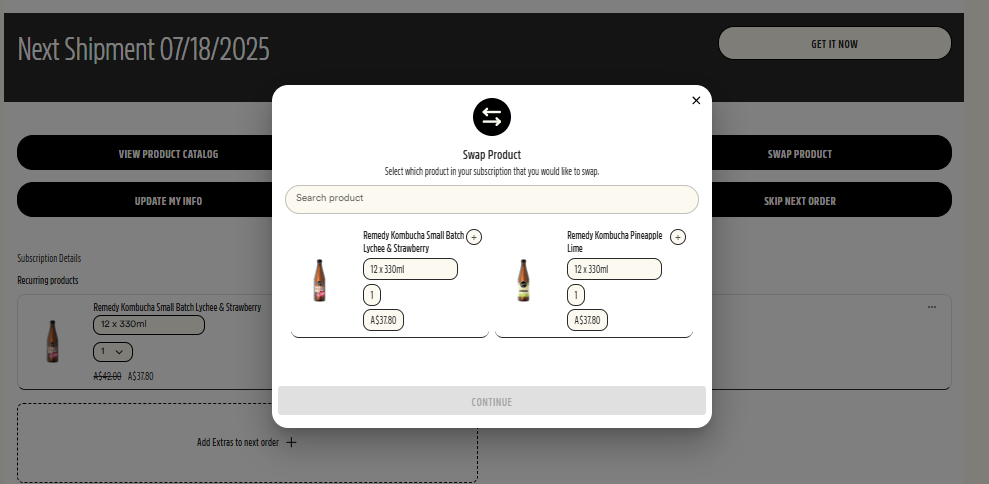Image resolution: width=989 pixels, height=484 pixels.
Task: Expand quantity dropdown in subscription details
Action: [113, 351]
